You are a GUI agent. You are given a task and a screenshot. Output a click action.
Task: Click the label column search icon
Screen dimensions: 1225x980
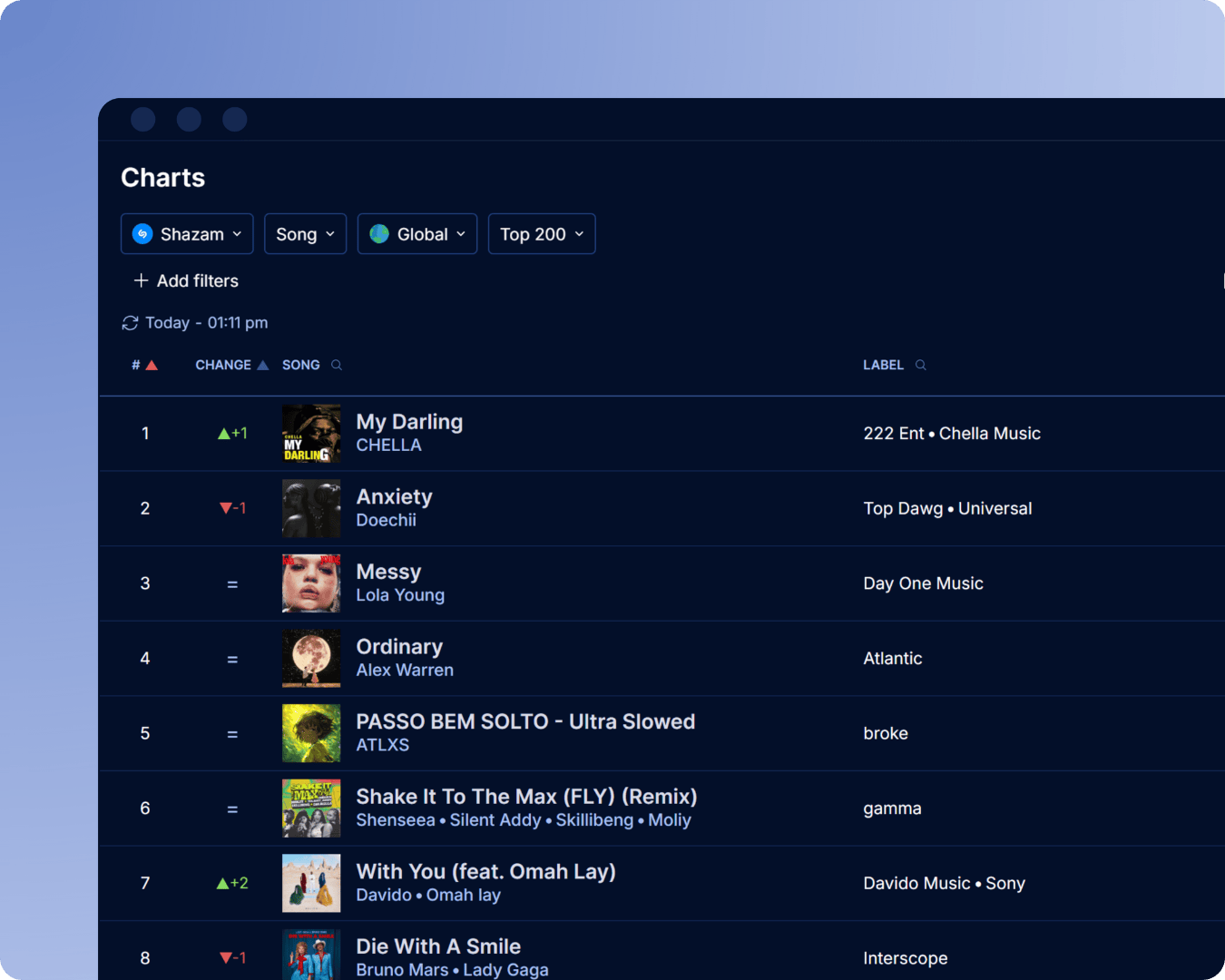(920, 365)
